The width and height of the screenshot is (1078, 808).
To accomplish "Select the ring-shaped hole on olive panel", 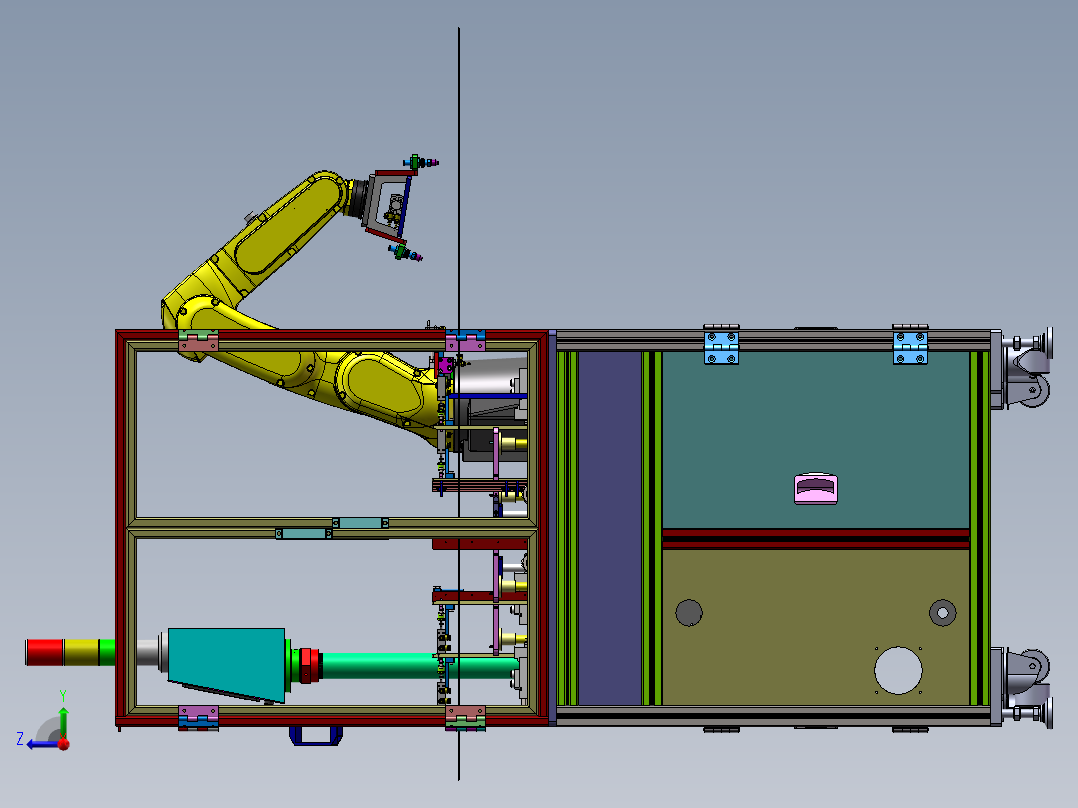I will [x=943, y=613].
